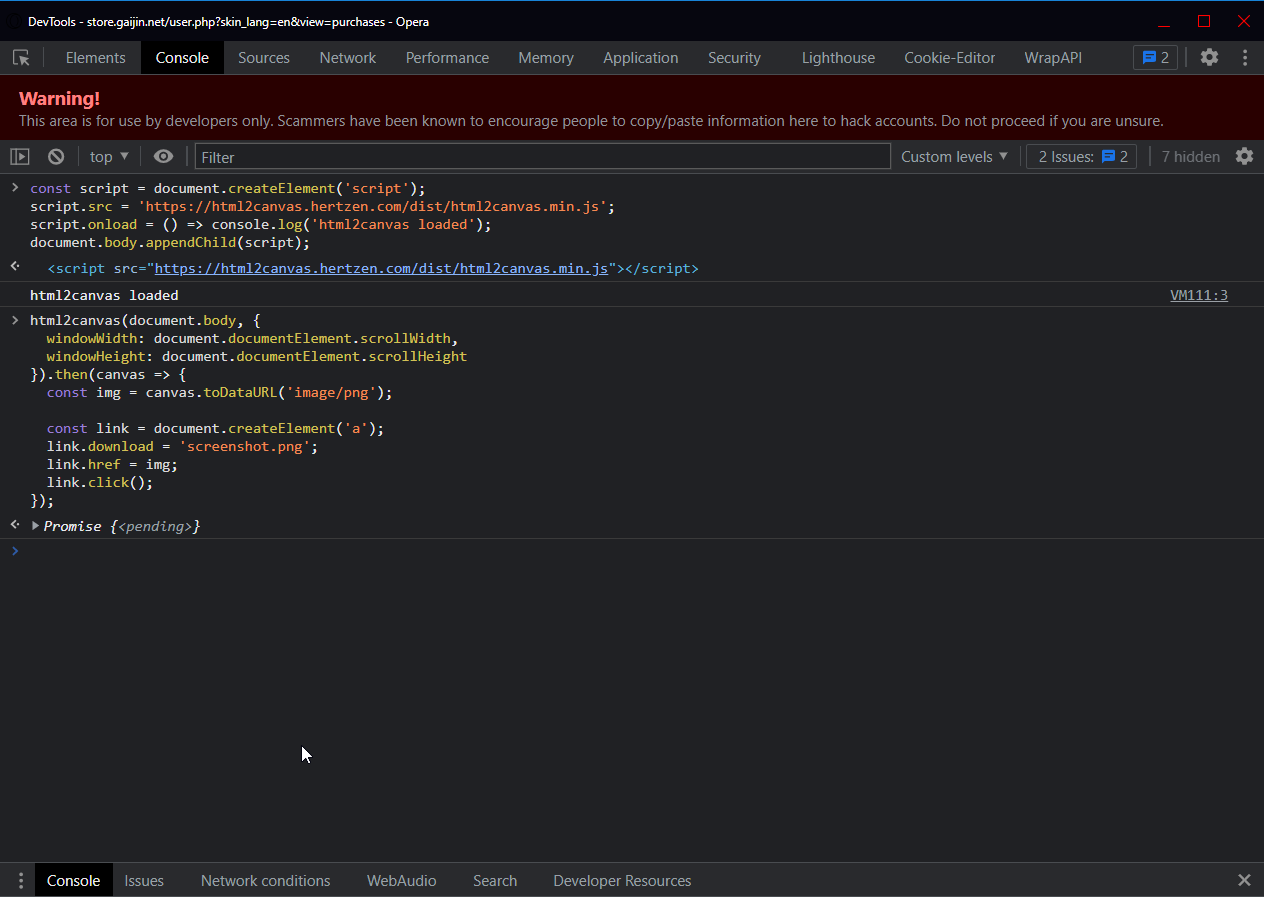1264x897 pixels.
Task: Open Developer Resources drawer tab
Action: click(622, 880)
